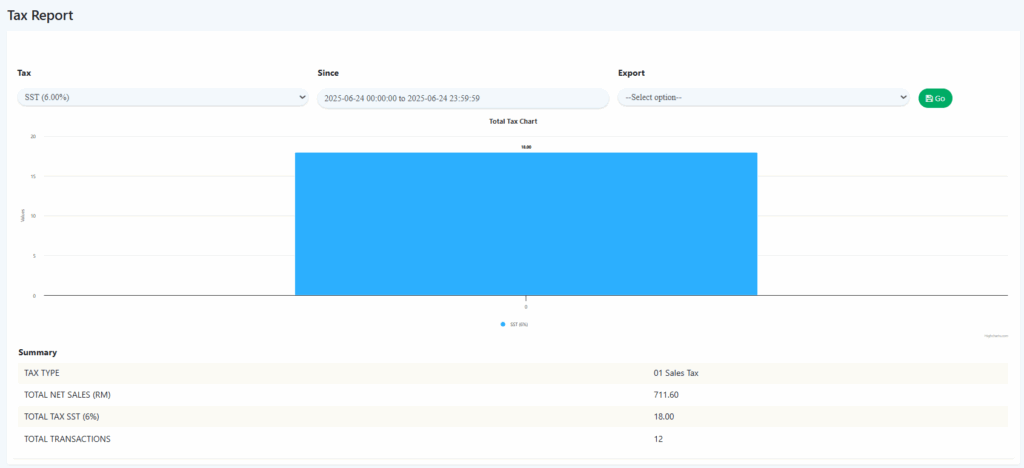
Task: Click the 01 Sales Tax value
Action: [676, 373]
